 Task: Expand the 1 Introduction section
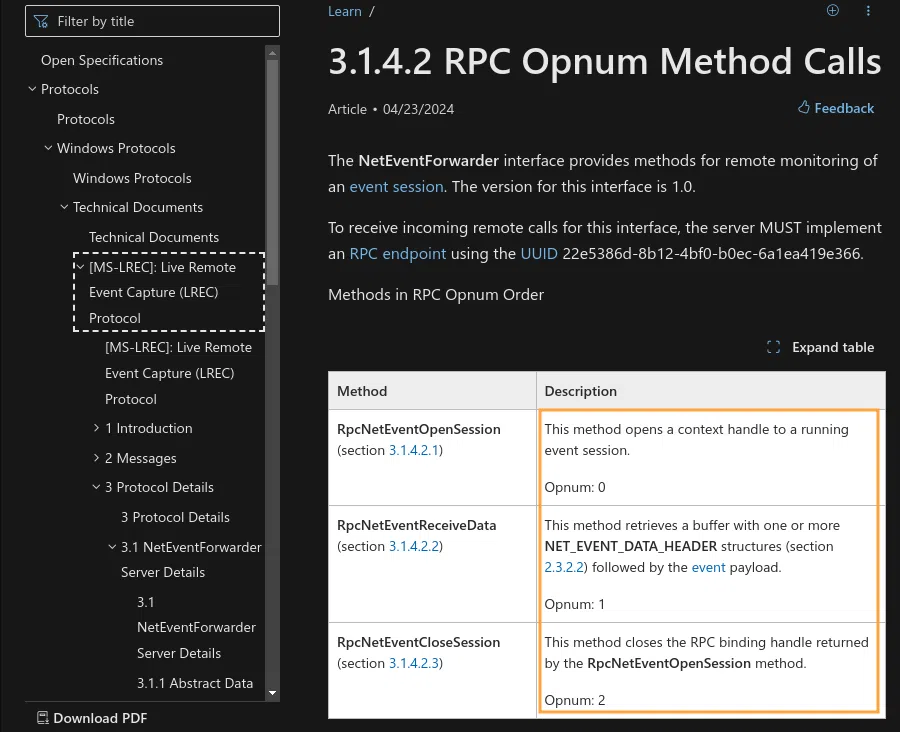[x=96, y=428]
